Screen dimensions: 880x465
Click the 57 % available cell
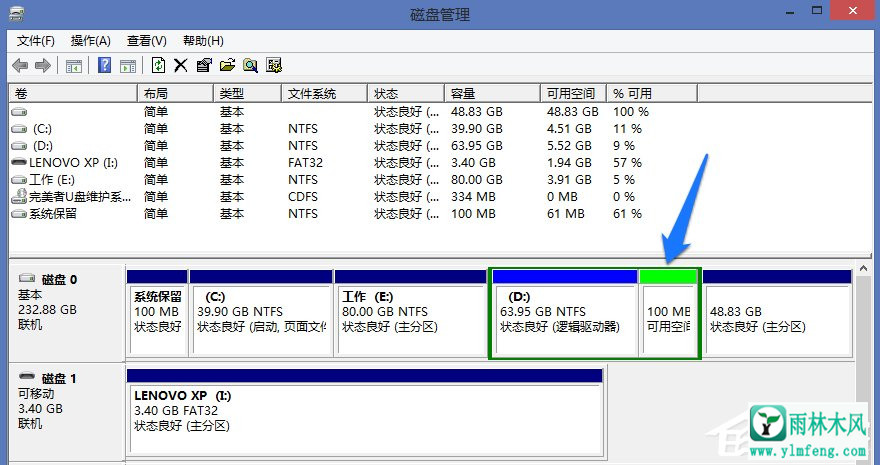pyautogui.click(x=627, y=163)
